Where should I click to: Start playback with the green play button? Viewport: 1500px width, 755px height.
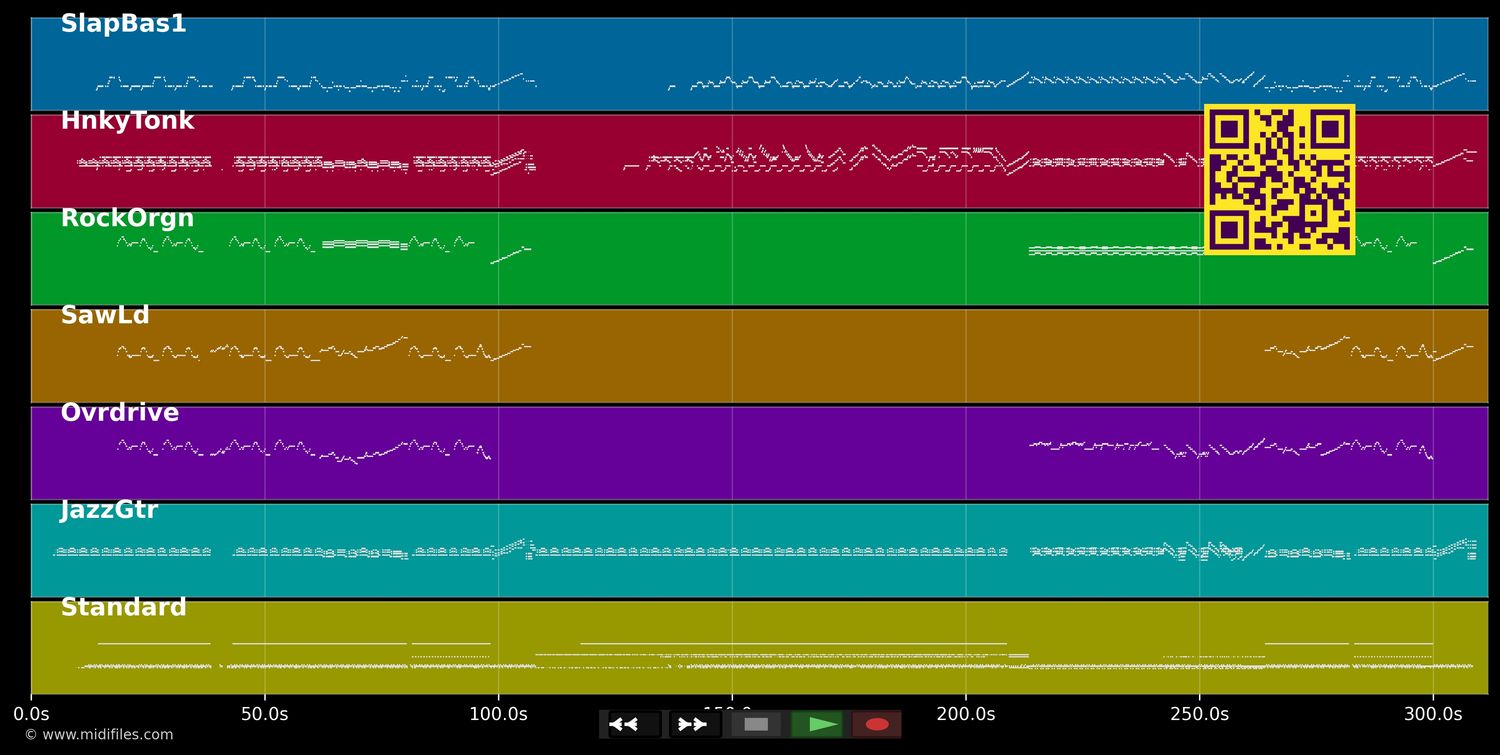pyautogui.click(x=816, y=724)
